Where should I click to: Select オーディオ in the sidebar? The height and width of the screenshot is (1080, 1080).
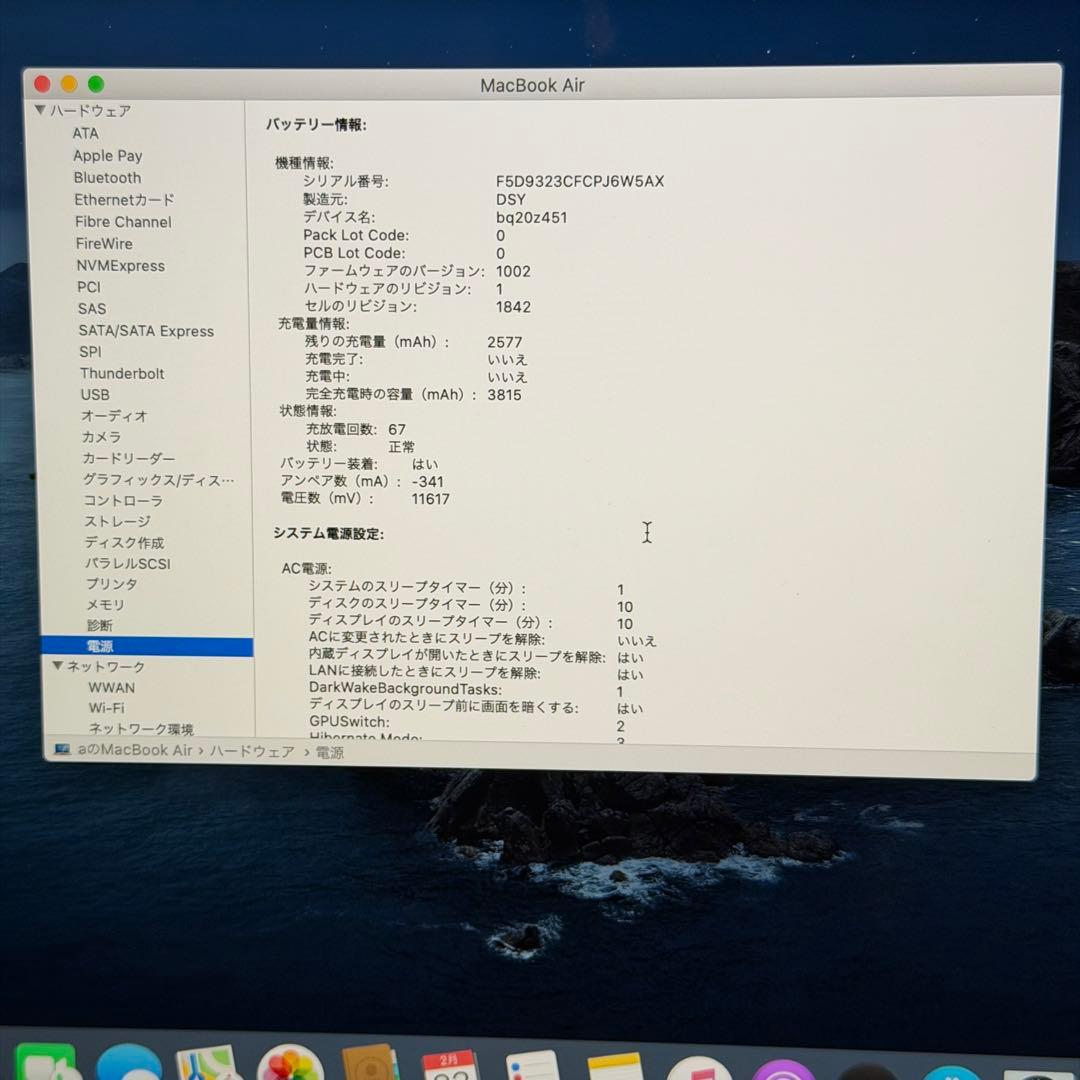pyautogui.click(x=114, y=416)
